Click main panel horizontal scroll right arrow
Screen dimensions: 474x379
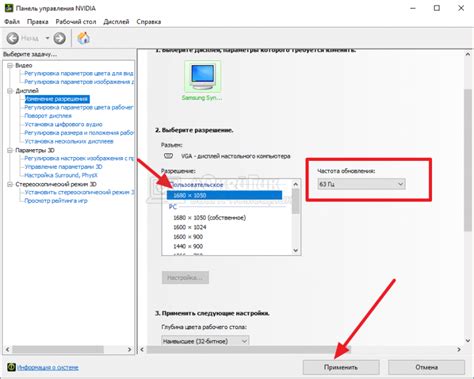click(x=459, y=349)
